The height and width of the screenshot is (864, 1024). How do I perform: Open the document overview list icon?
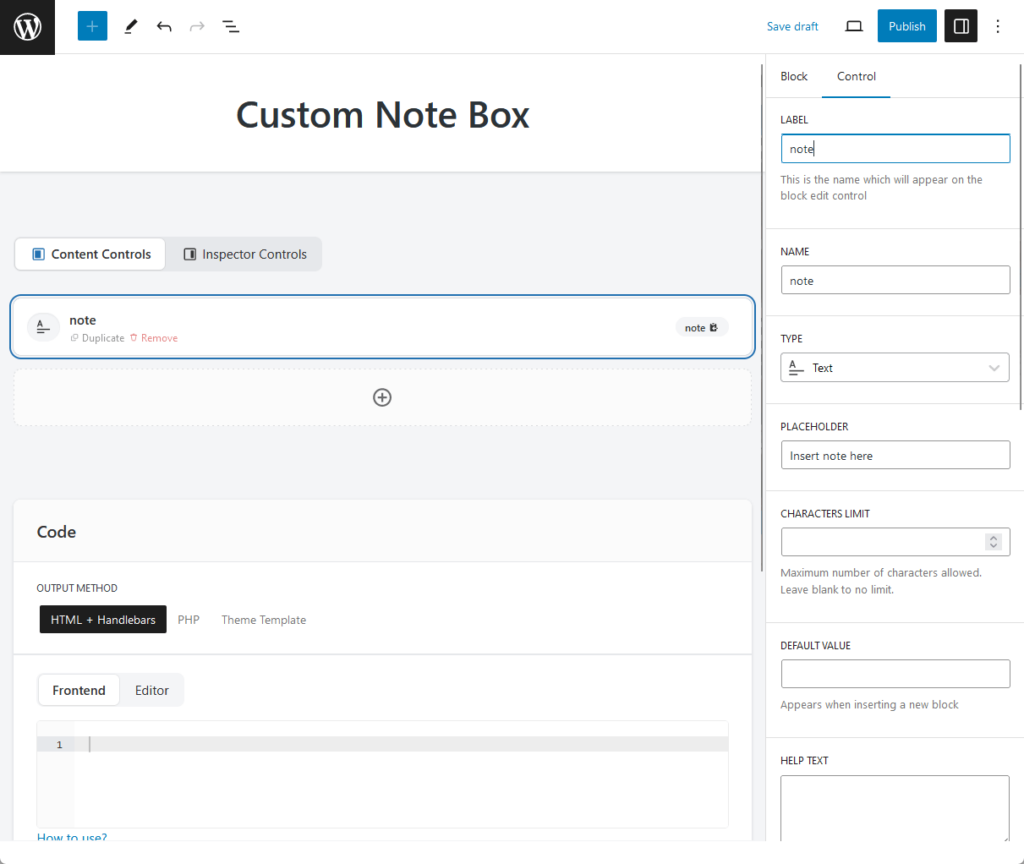(231, 26)
